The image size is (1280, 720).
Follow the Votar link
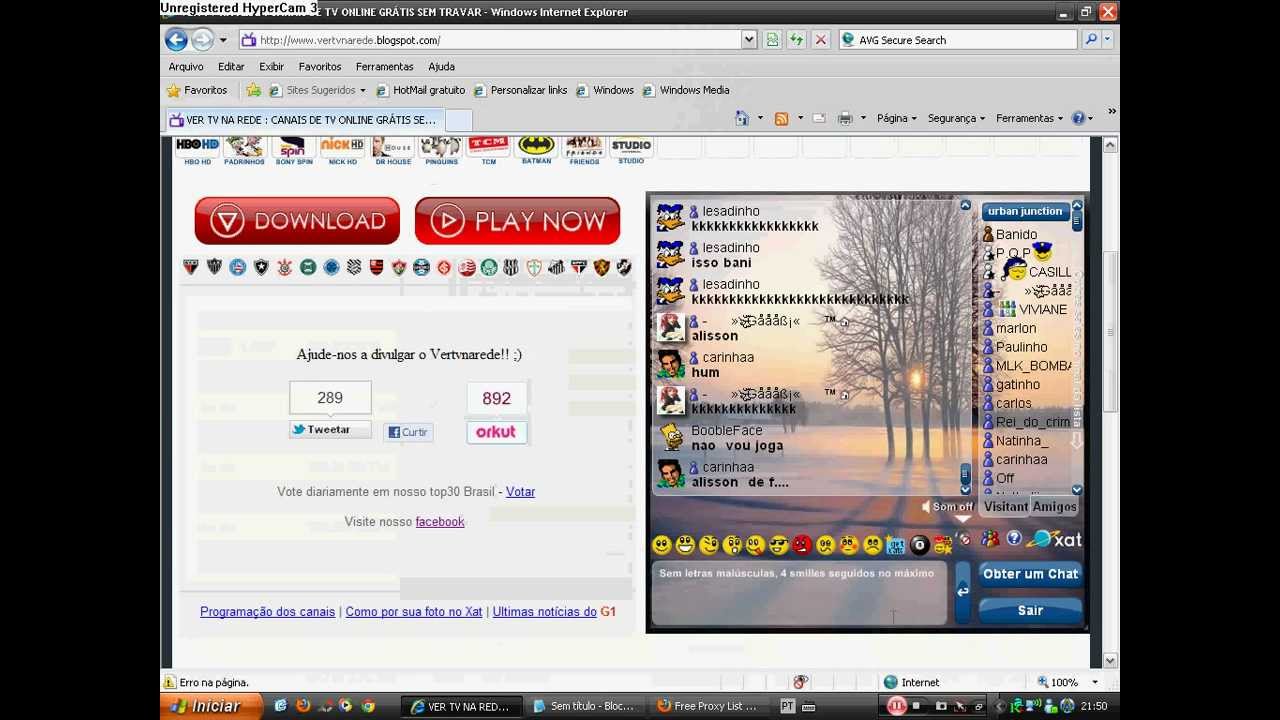click(x=520, y=492)
